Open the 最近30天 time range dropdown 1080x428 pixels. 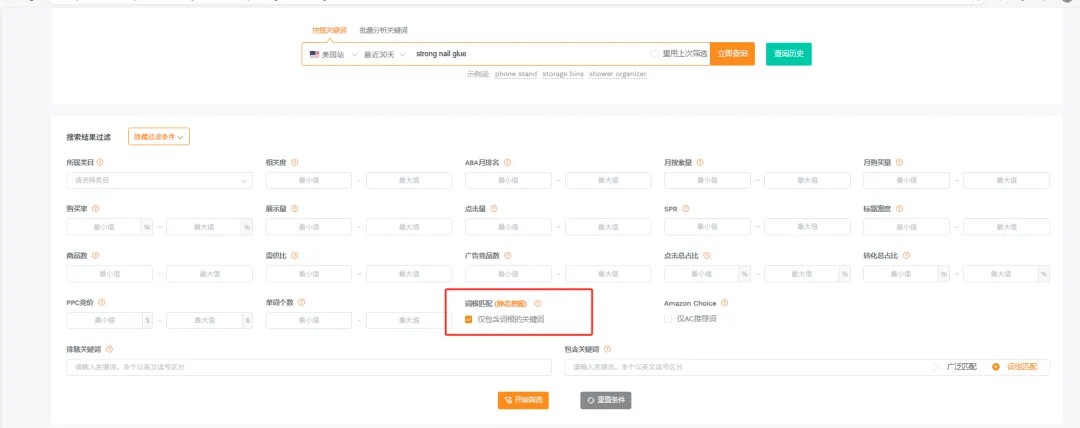[x=384, y=54]
